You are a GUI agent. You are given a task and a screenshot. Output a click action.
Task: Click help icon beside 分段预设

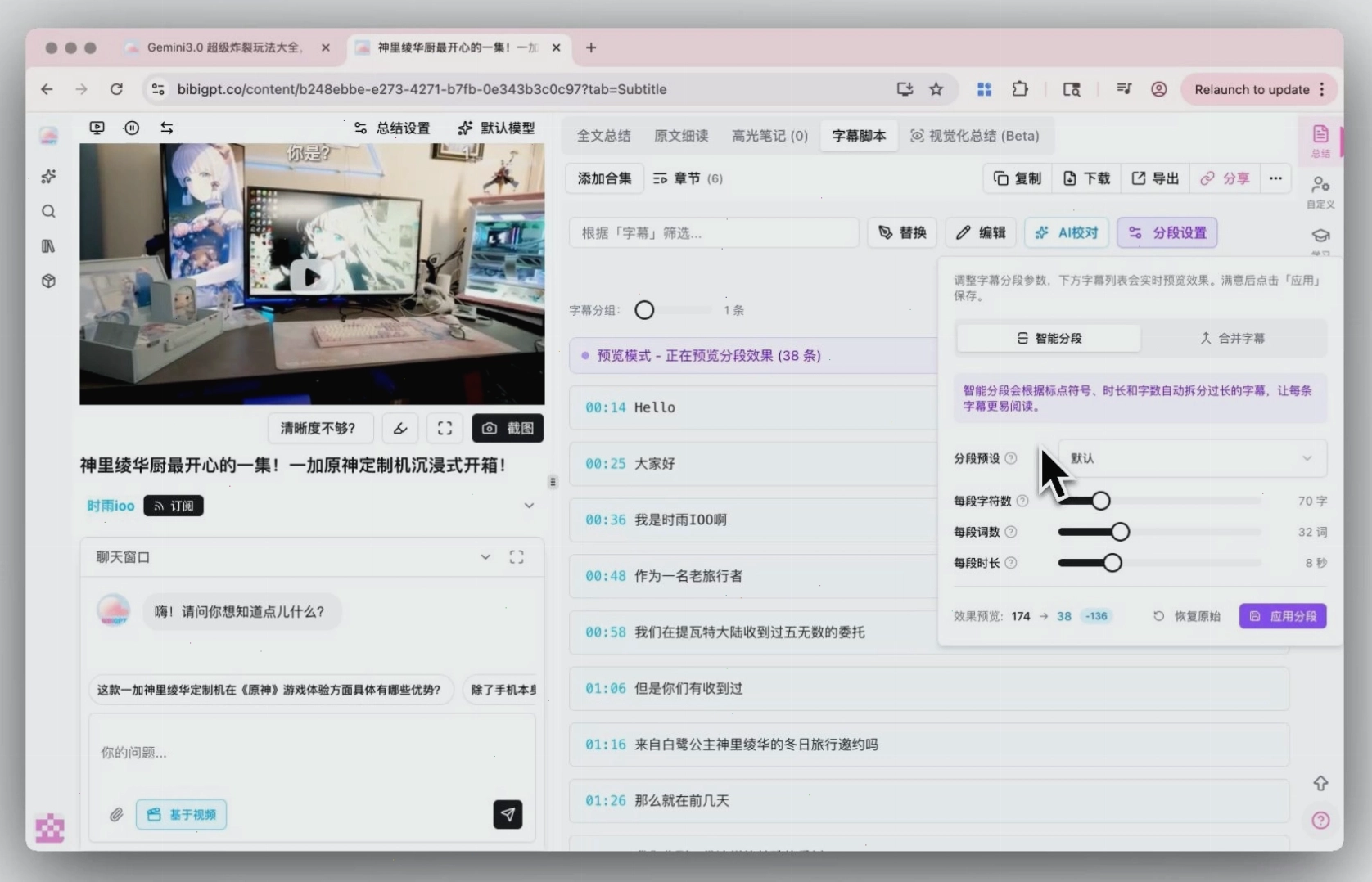pos(1011,458)
